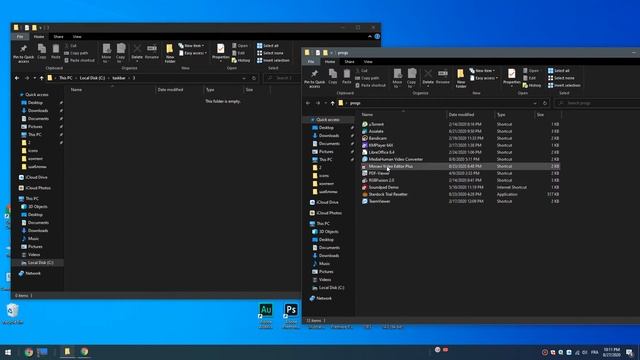Create a New folder in the left window
The height and width of the screenshot is (360, 640).
(170, 53)
